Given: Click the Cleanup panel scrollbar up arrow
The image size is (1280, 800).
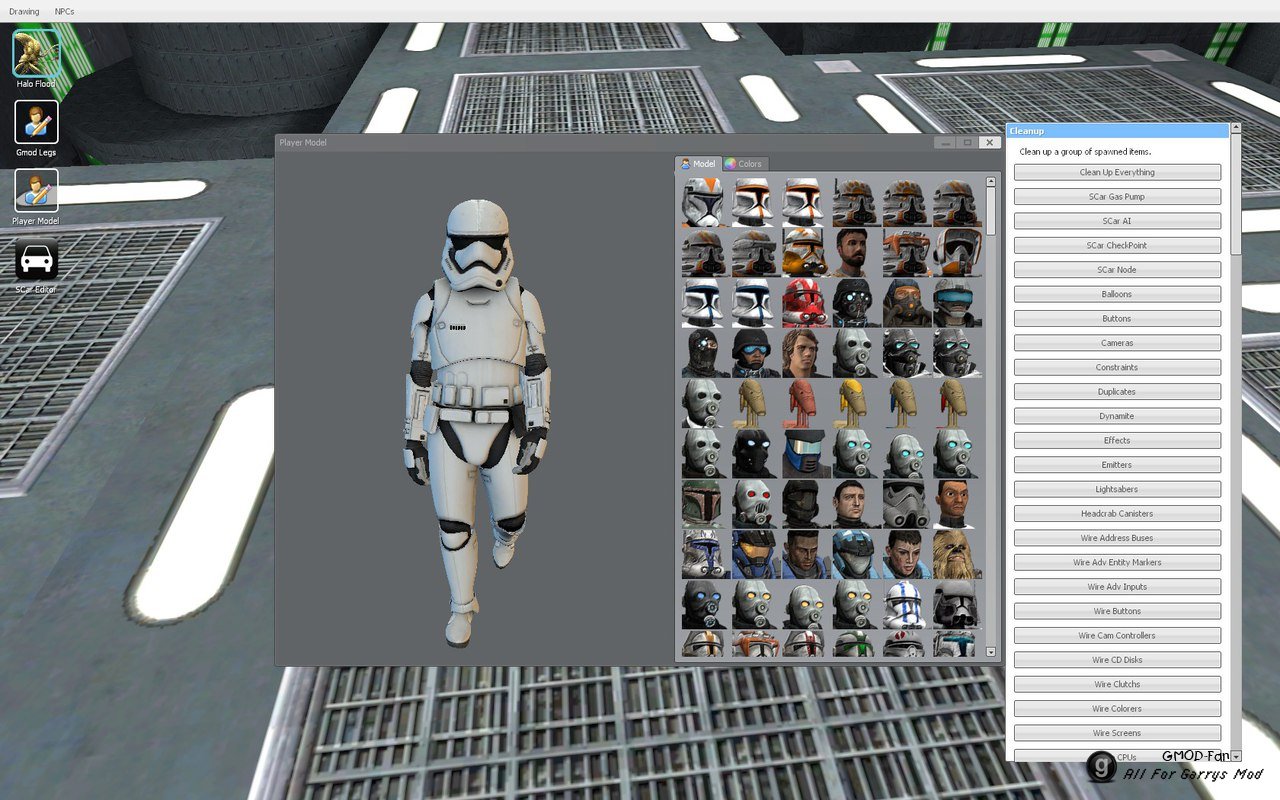Looking at the screenshot, I should (1236, 128).
